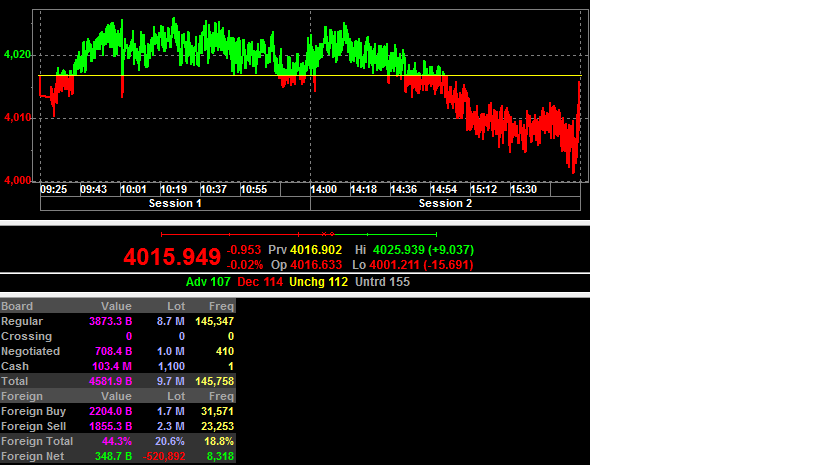Select previous close value 4016.902
This screenshot has width=816, height=465.
(x=316, y=250)
